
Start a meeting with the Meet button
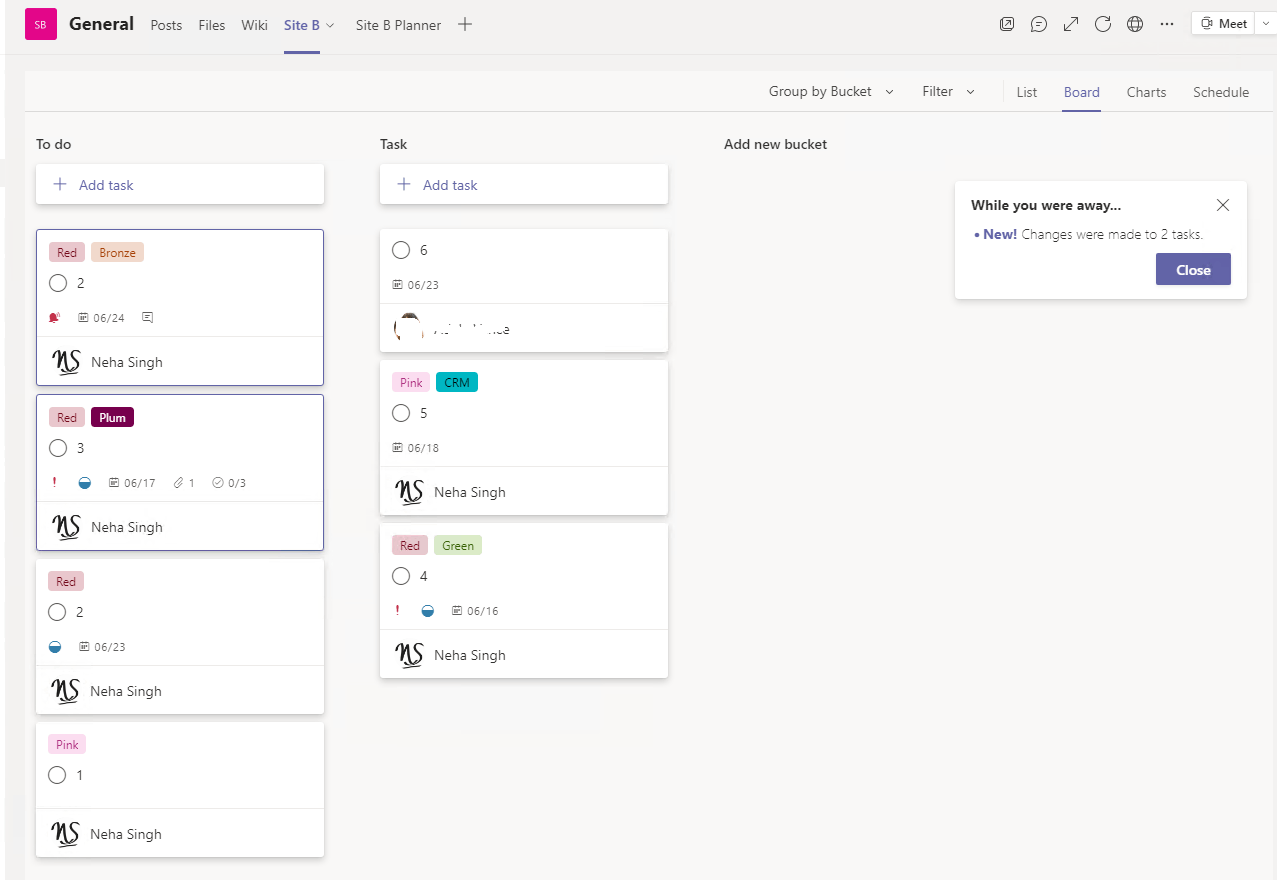pyautogui.click(x=1224, y=24)
